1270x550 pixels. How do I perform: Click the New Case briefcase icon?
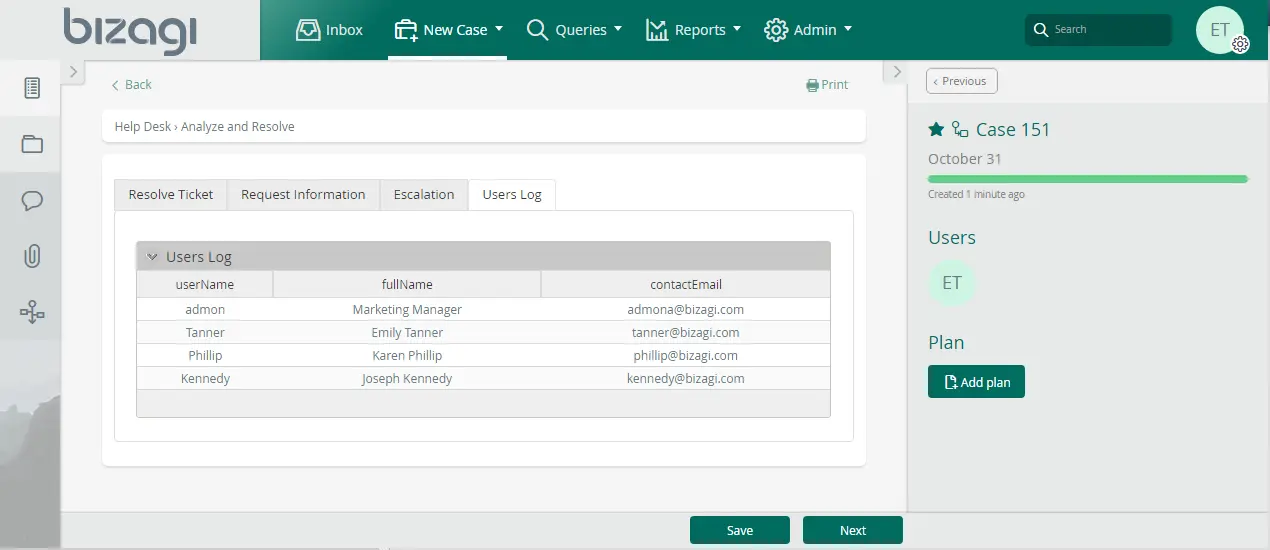tap(405, 30)
